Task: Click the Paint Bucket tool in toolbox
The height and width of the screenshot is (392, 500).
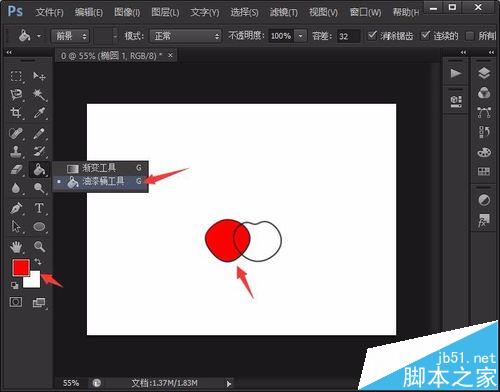Action: 39,169
